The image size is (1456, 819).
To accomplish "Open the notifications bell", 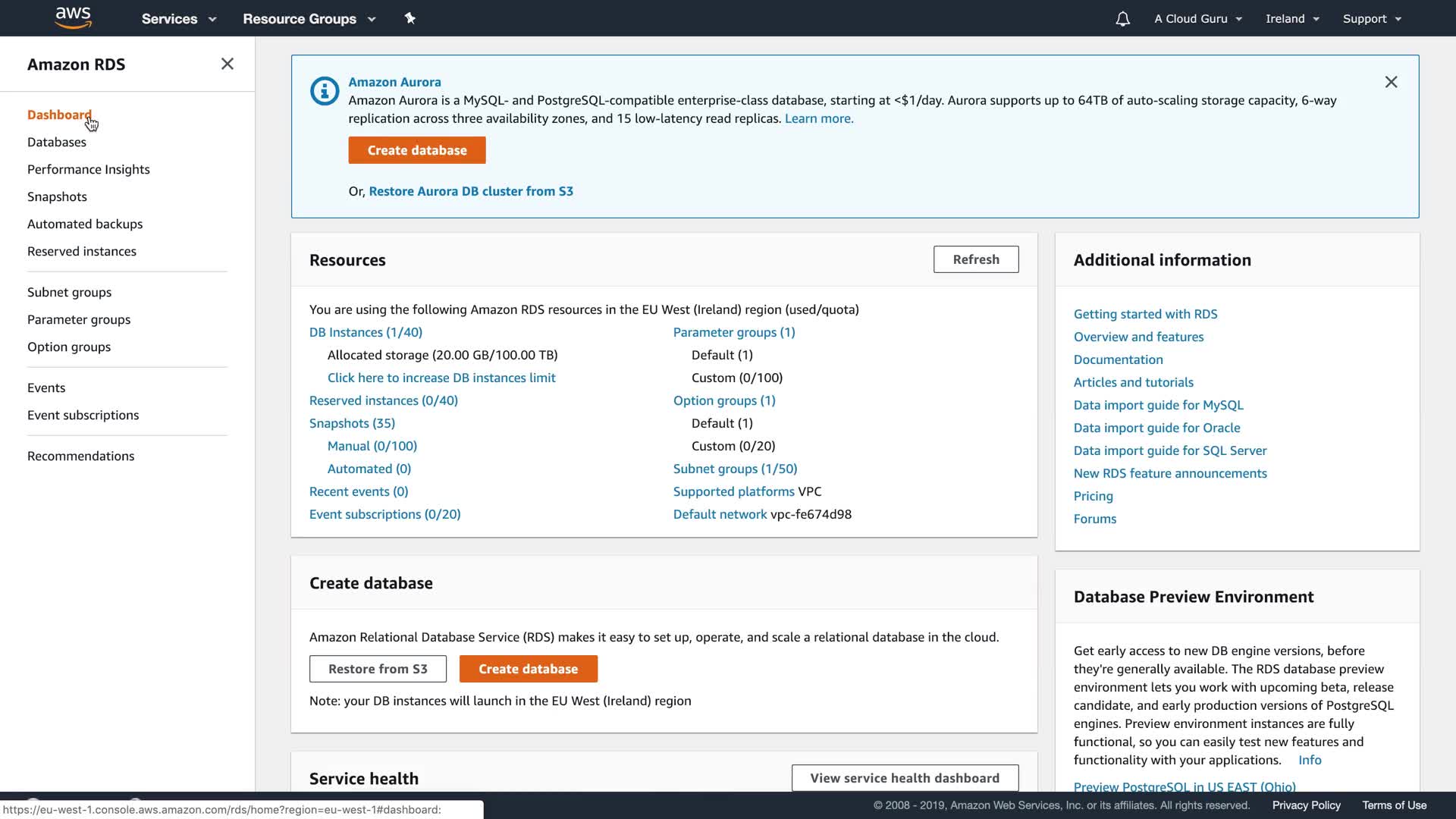I will (1122, 19).
